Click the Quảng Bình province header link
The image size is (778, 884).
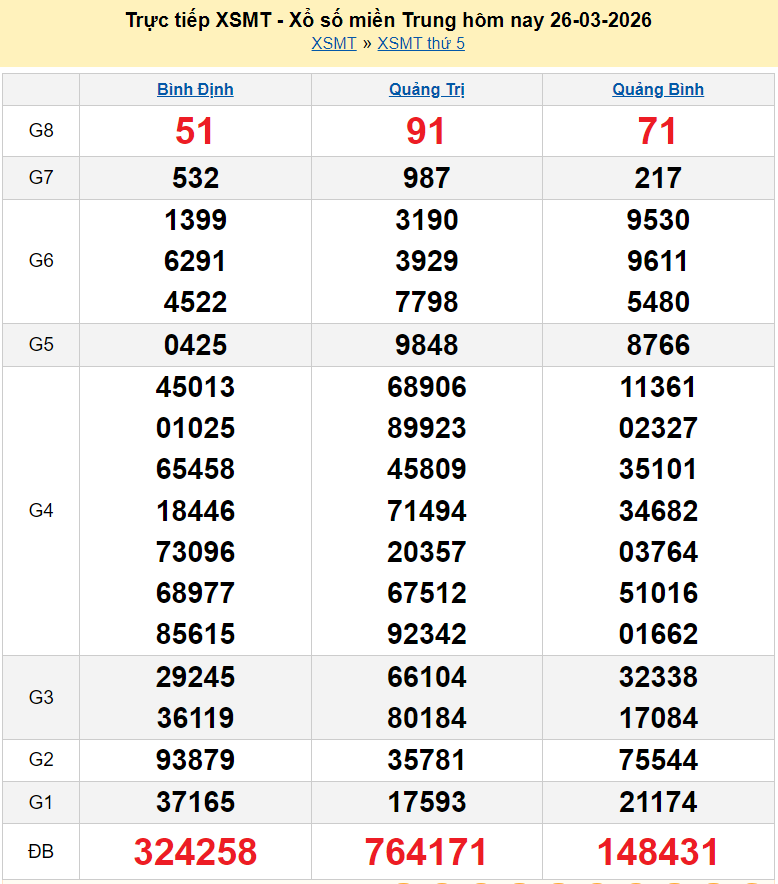(x=658, y=89)
